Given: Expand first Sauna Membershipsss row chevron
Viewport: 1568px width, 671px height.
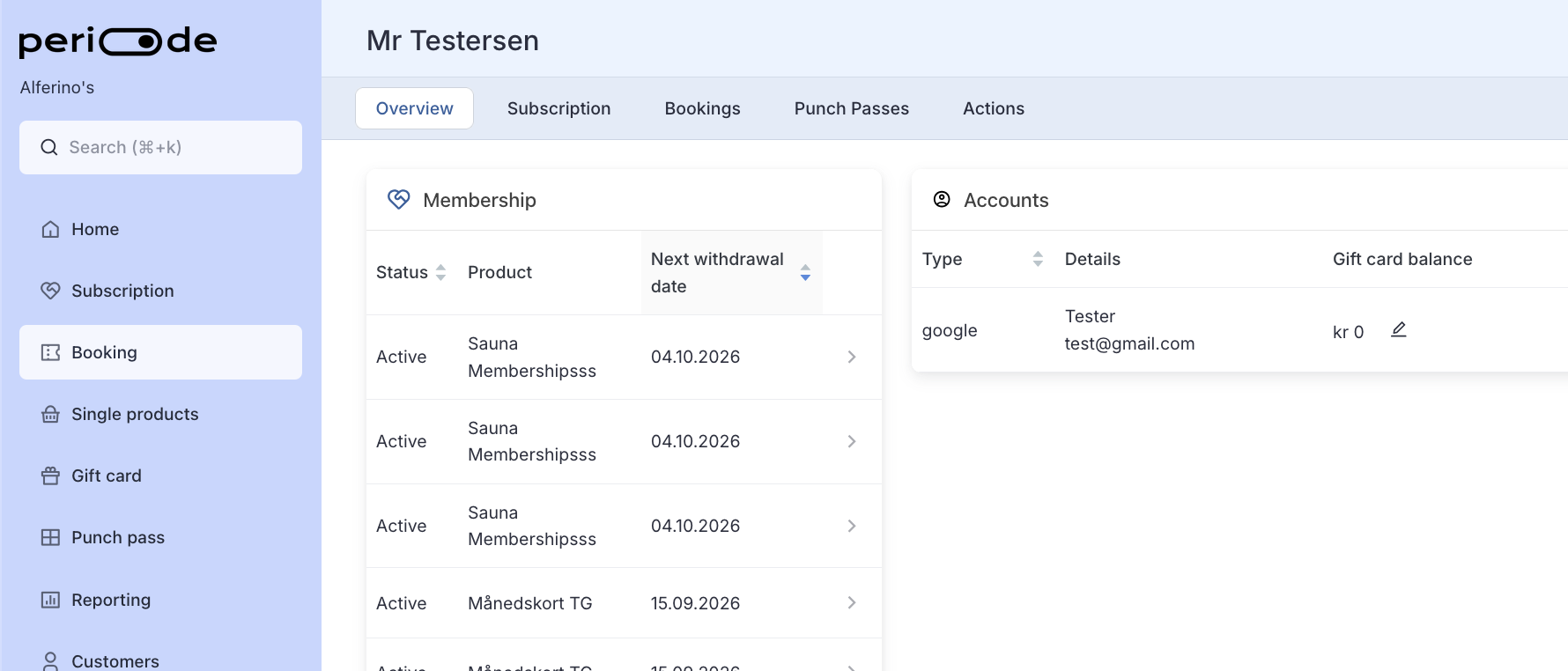Looking at the screenshot, I should (x=852, y=357).
